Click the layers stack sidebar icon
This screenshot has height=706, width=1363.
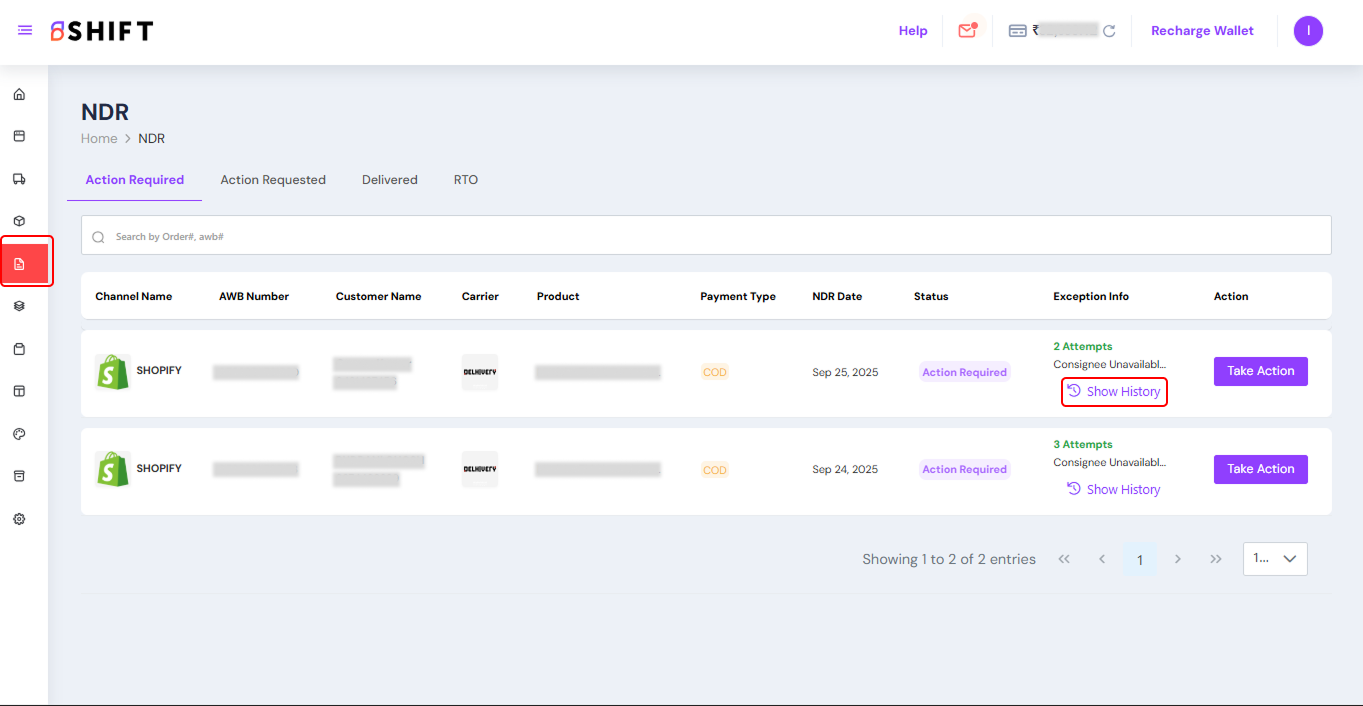coord(19,306)
